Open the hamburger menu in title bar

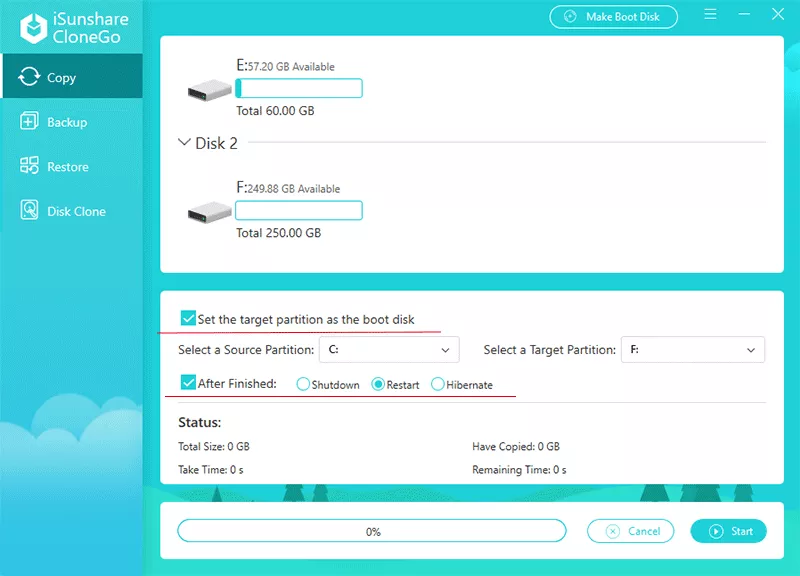pos(709,16)
